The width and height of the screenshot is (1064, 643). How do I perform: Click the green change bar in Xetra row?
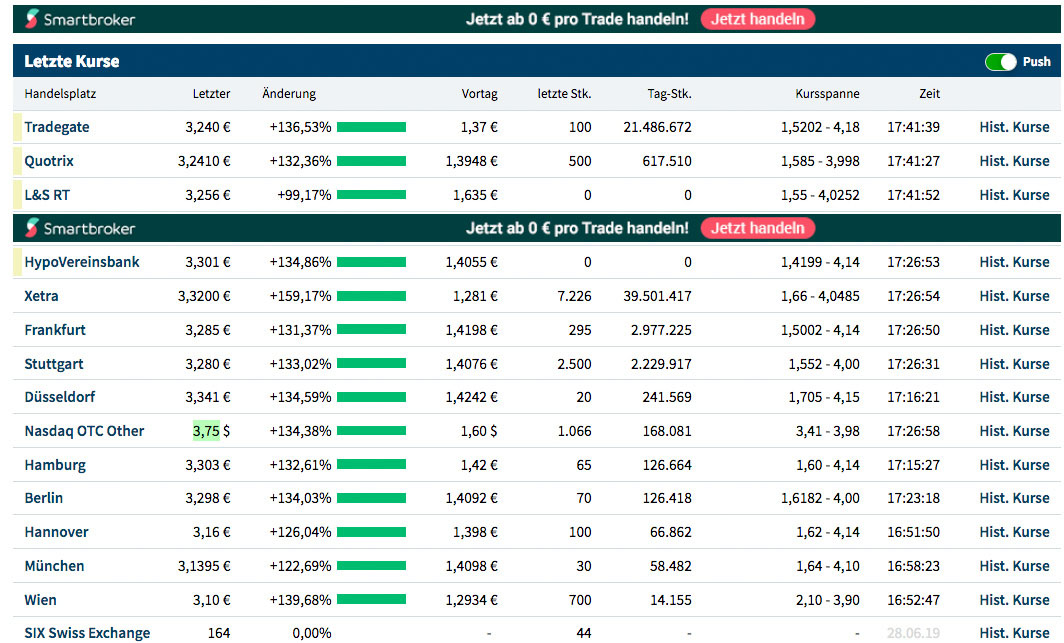pyautogui.click(x=371, y=296)
